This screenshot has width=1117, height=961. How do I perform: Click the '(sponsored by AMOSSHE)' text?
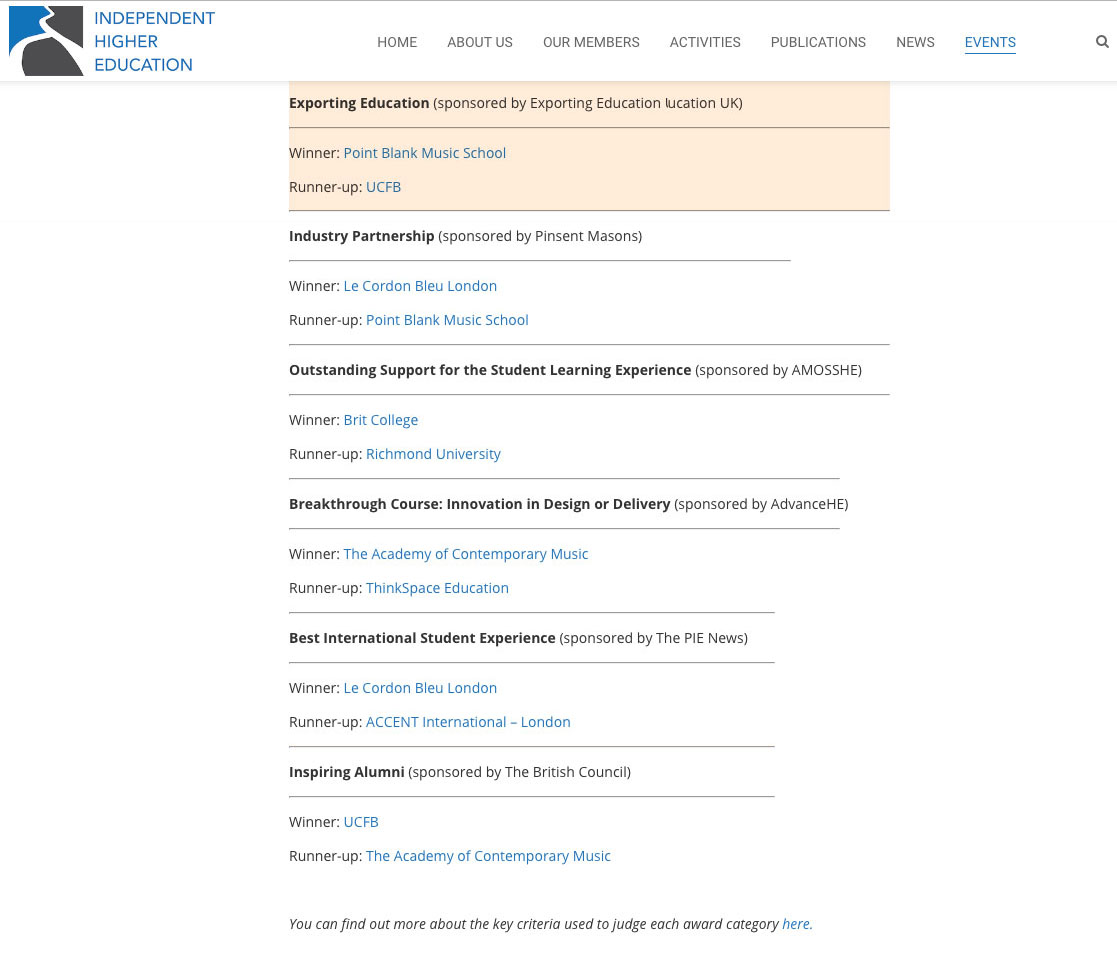click(779, 370)
